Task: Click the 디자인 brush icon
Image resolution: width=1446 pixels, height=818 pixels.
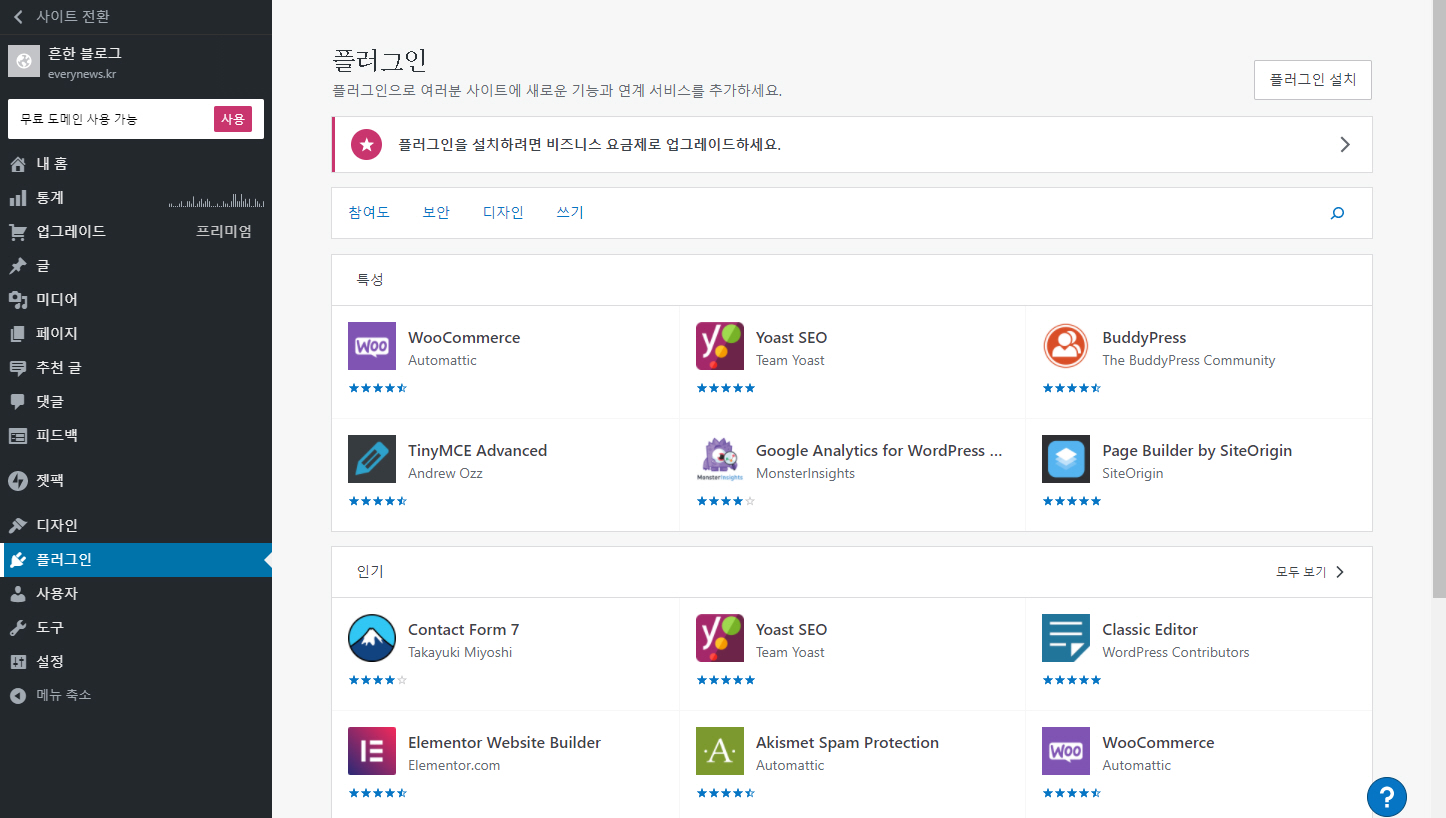Action: point(18,526)
